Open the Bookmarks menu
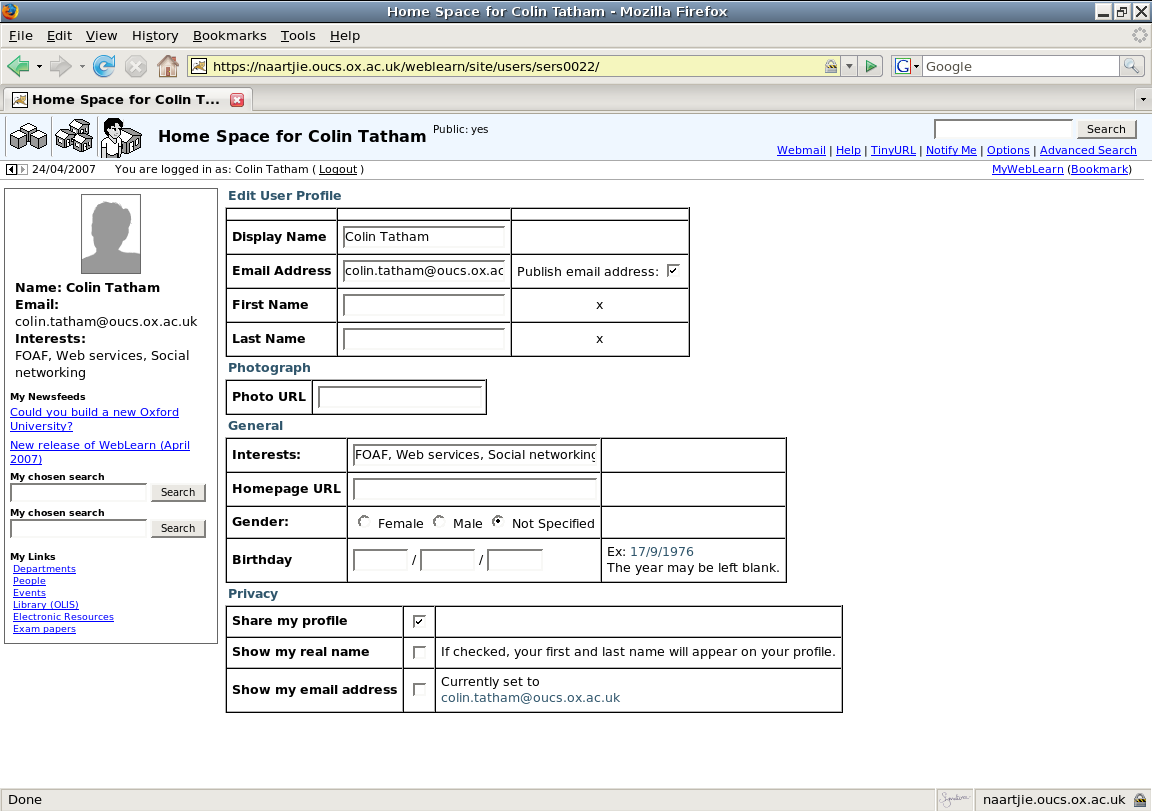1152x812 pixels. click(229, 35)
